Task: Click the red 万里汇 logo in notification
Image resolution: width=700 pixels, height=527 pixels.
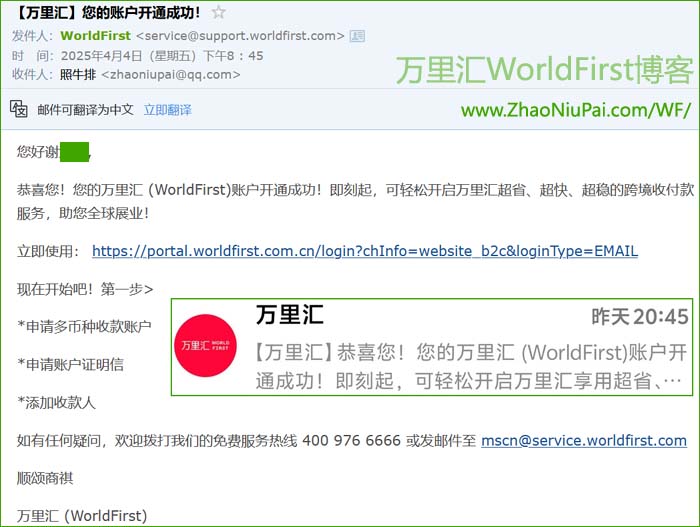Action: [205, 345]
